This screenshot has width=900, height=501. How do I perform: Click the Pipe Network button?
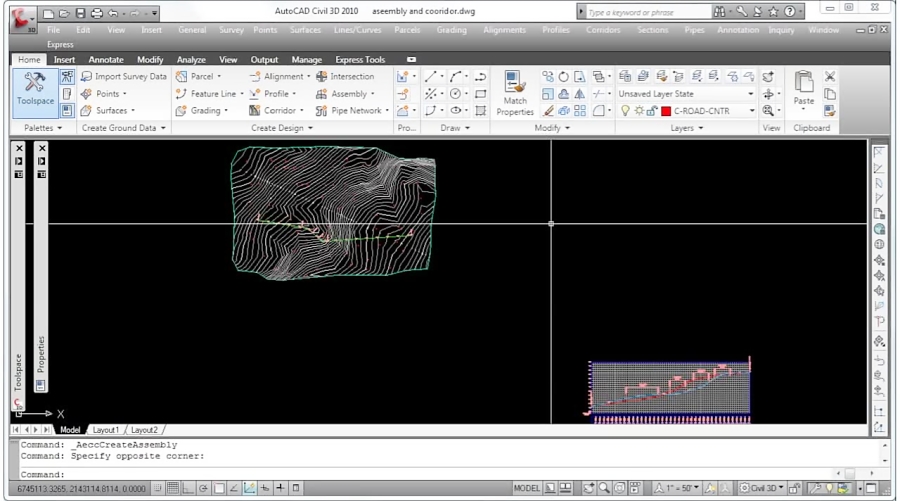point(352,111)
